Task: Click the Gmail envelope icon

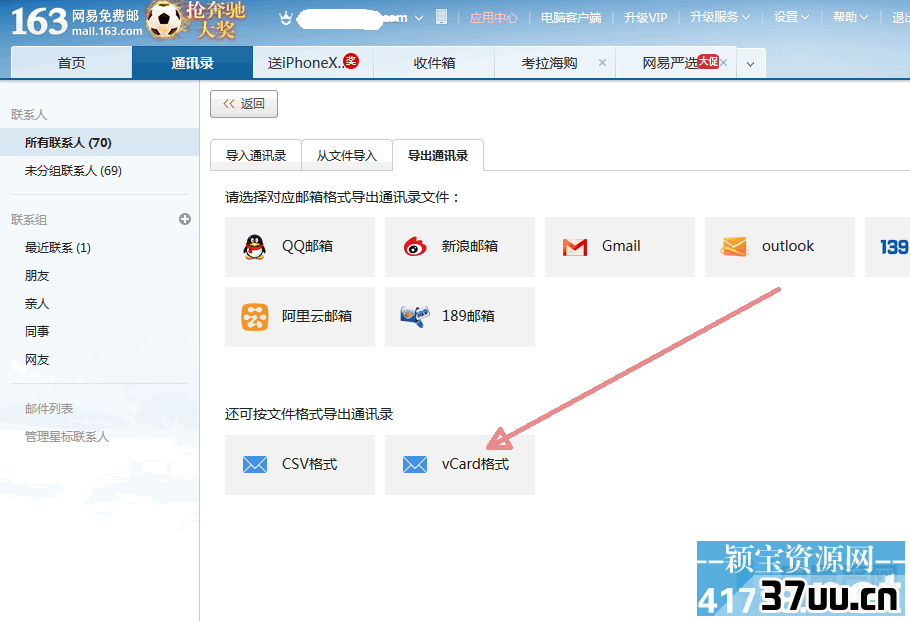Action: point(575,247)
